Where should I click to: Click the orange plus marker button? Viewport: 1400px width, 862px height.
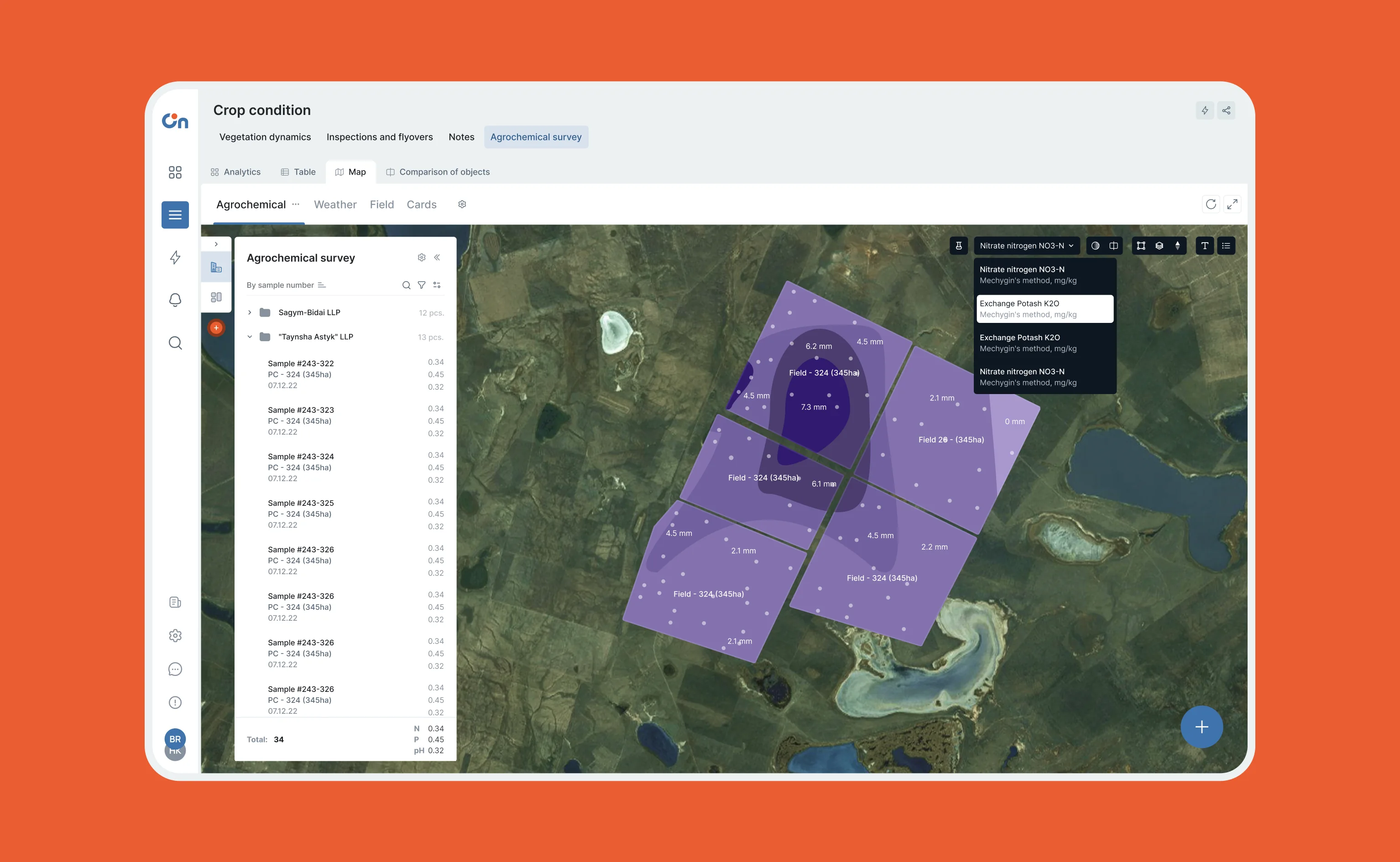pos(216,328)
